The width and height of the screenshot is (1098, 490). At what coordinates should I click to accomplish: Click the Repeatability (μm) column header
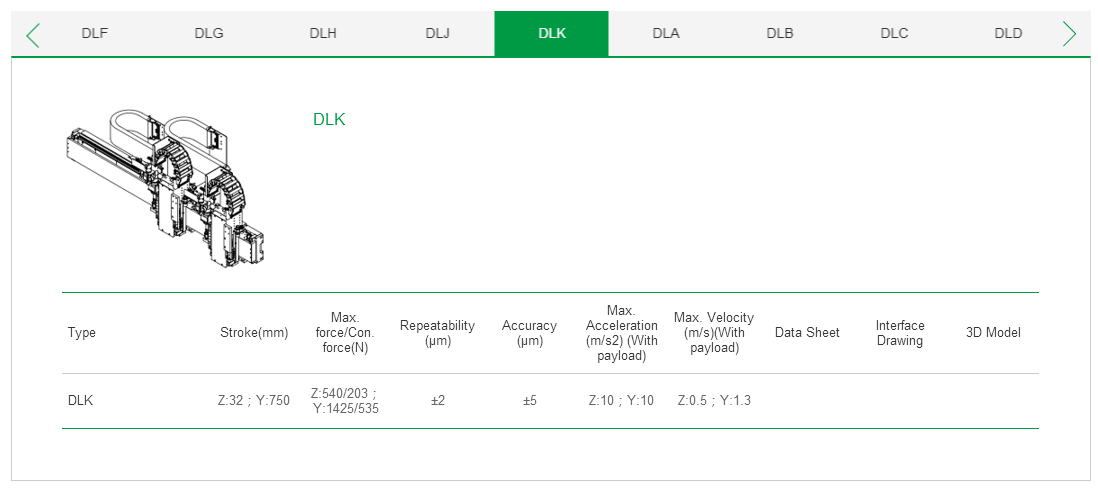[x=437, y=333]
